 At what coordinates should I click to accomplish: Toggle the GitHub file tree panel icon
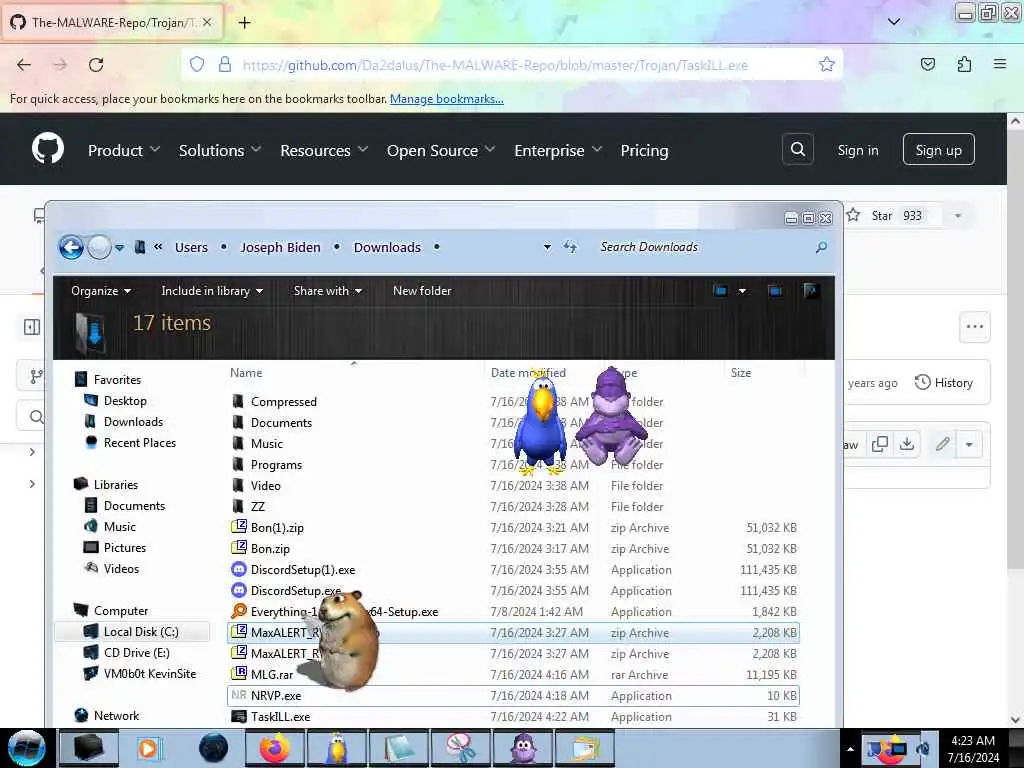point(31,327)
